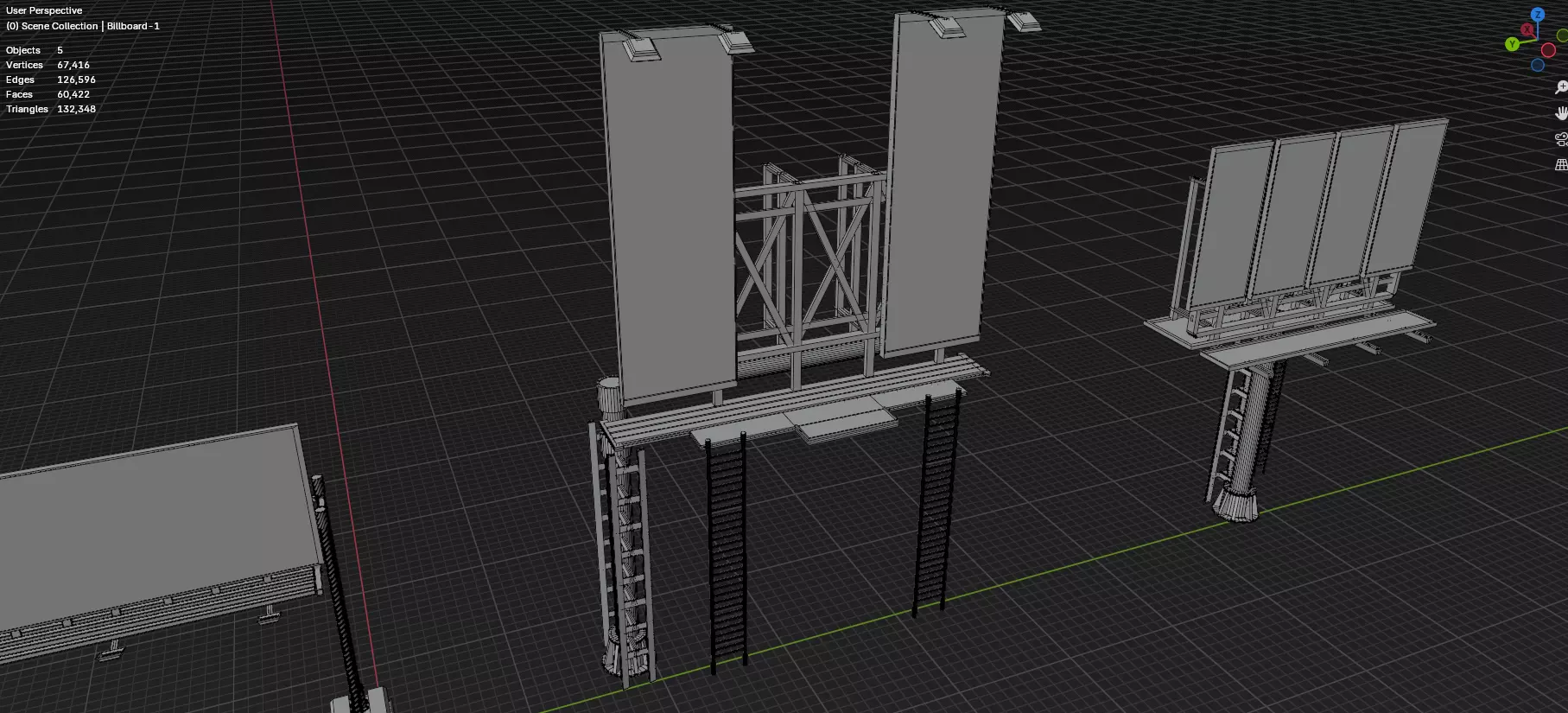Toggle the camera view icon
Viewport: 1568px width, 713px height.
pyautogui.click(x=1561, y=139)
